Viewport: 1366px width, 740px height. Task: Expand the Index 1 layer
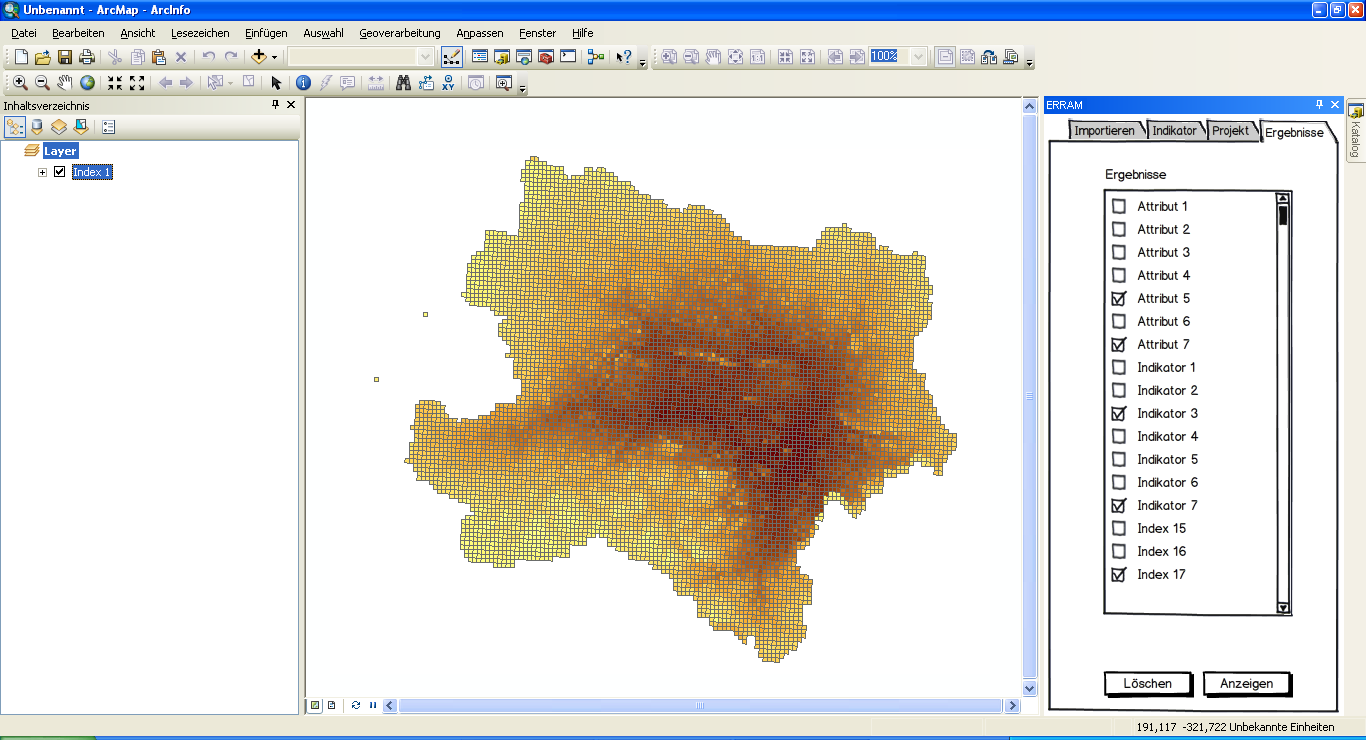pyautogui.click(x=42, y=172)
